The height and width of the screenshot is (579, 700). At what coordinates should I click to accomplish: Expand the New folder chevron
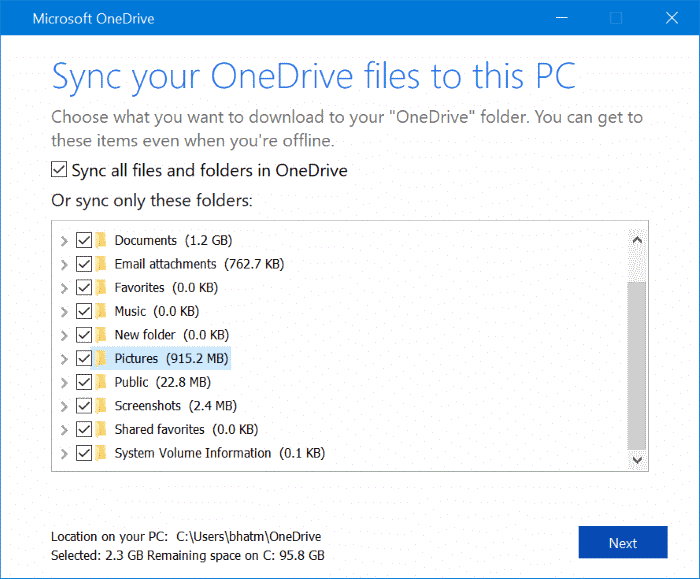tap(64, 336)
